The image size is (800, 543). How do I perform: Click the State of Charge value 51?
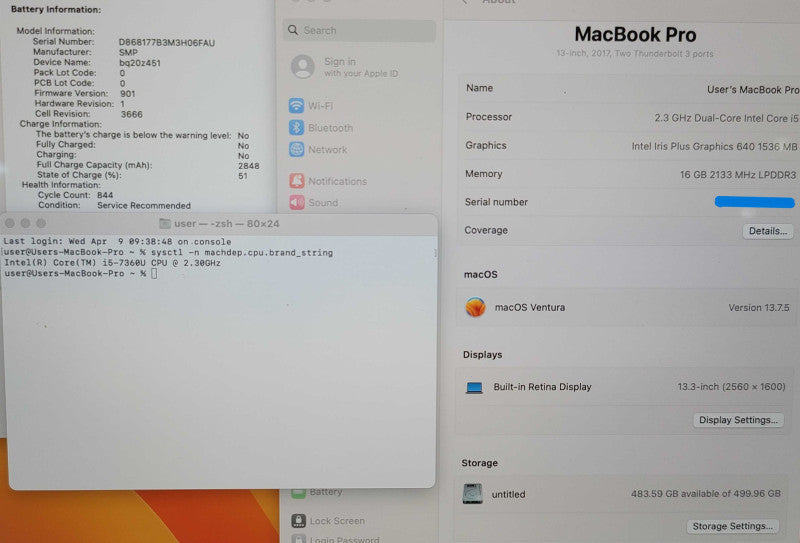click(243, 176)
